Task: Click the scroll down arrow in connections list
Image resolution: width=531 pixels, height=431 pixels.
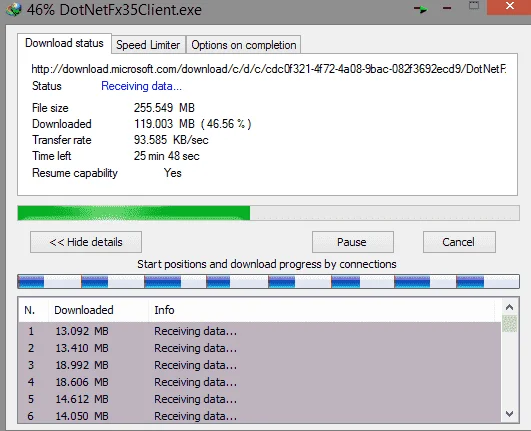Action: tap(509, 414)
